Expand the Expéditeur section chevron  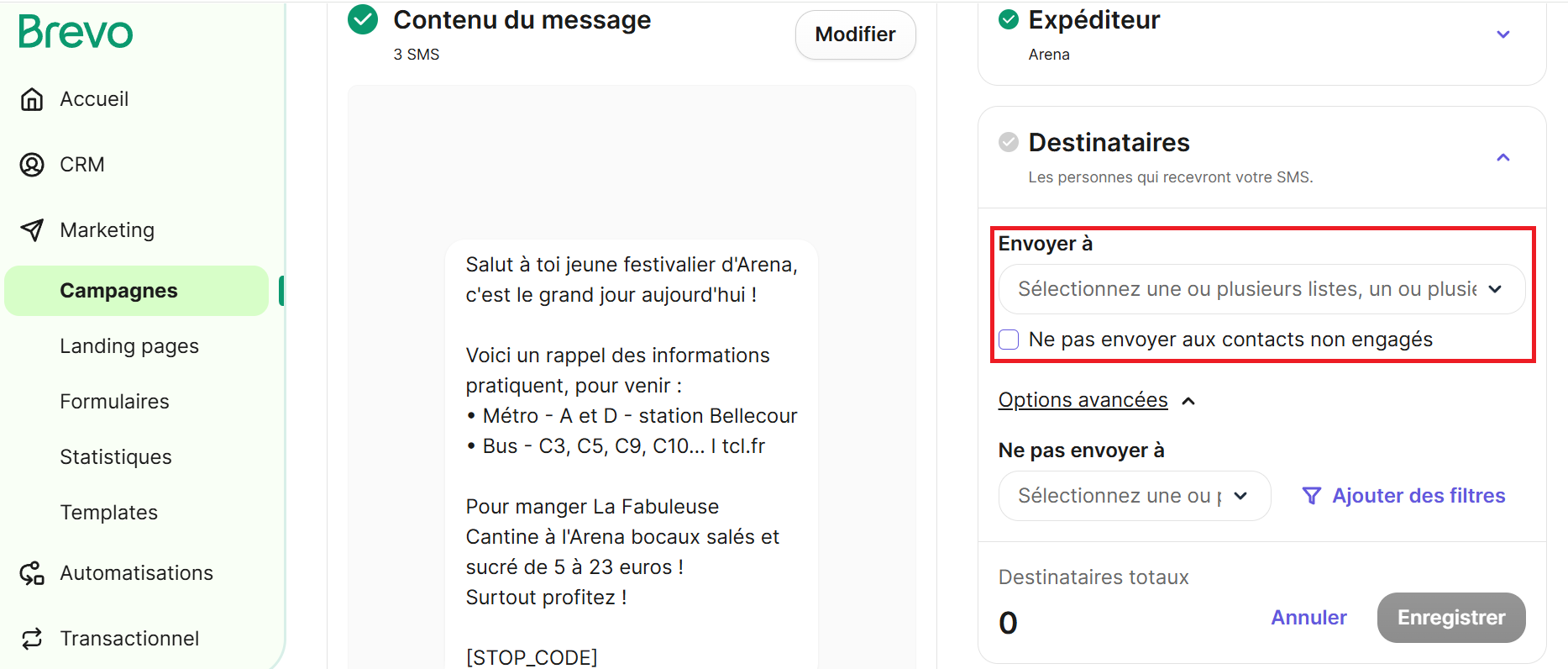(x=1503, y=34)
